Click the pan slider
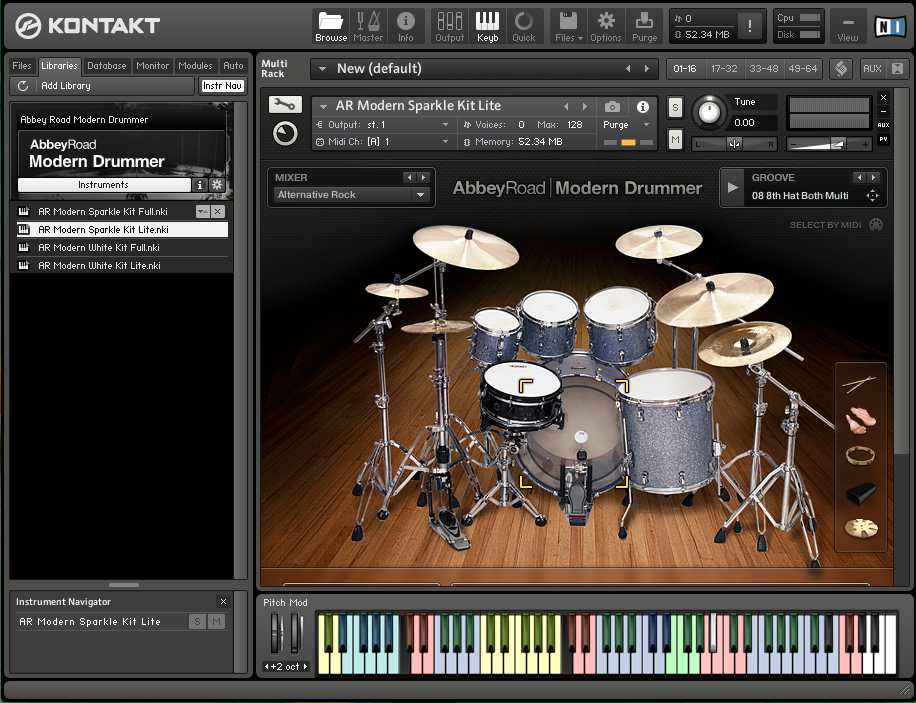 [x=734, y=144]
